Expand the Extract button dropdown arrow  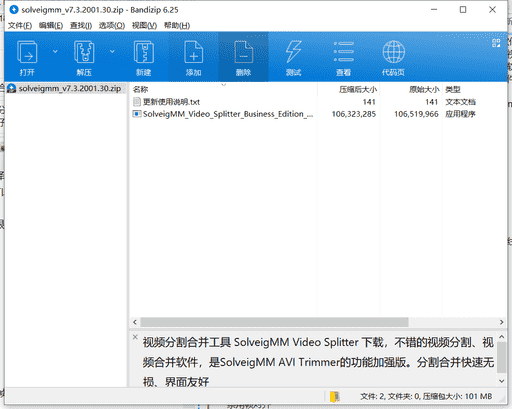click(112, 52)
